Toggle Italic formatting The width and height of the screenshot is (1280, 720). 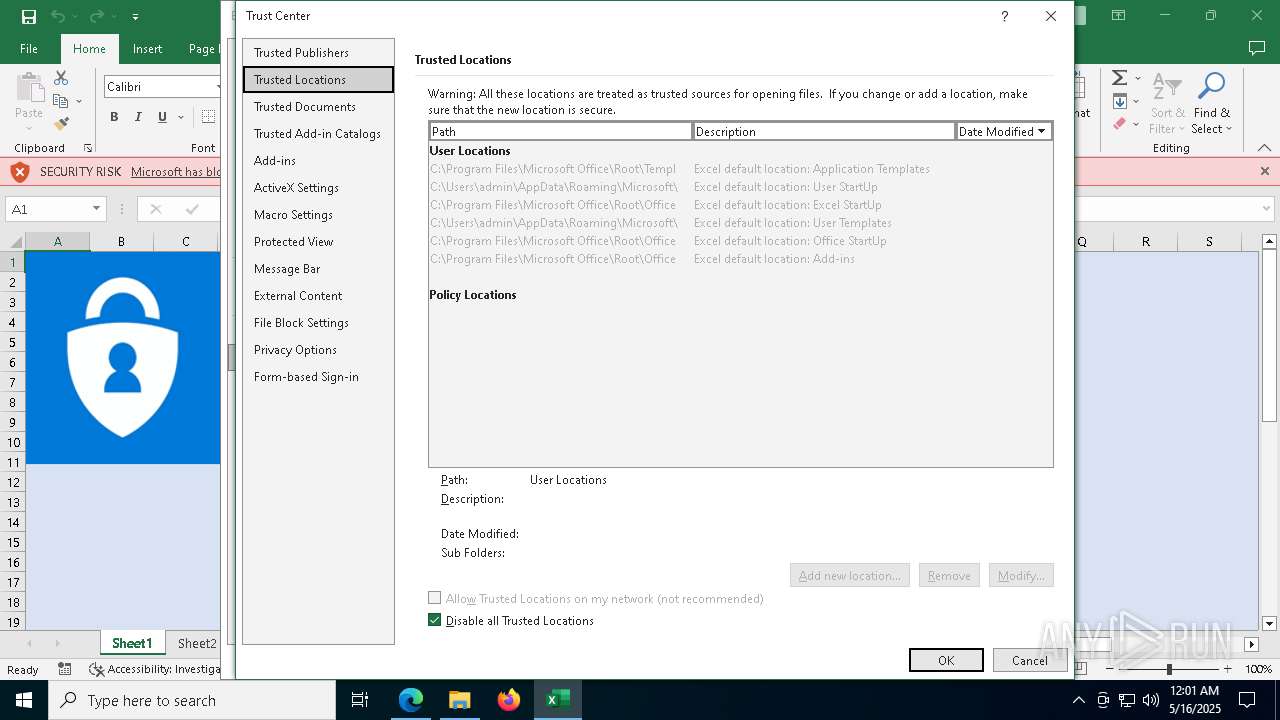[x=138, y=117]
